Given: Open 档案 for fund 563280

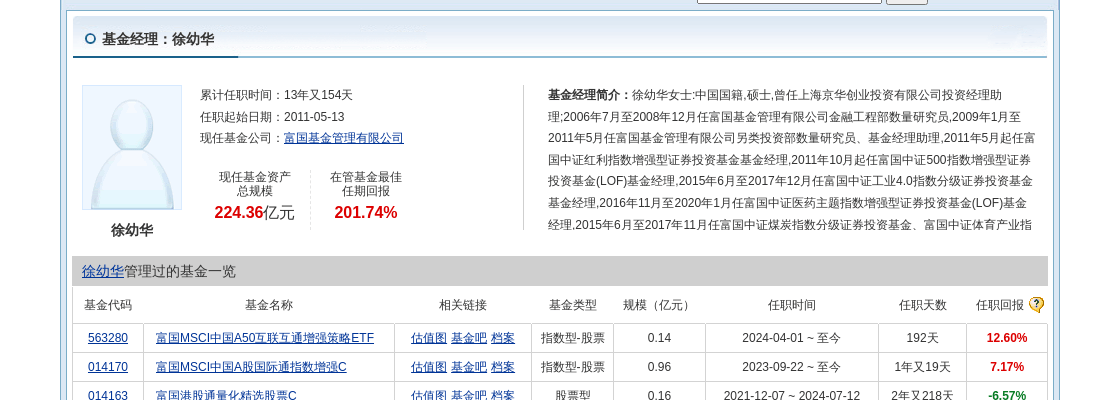Looking at the screenshot, I should [503, 339].
